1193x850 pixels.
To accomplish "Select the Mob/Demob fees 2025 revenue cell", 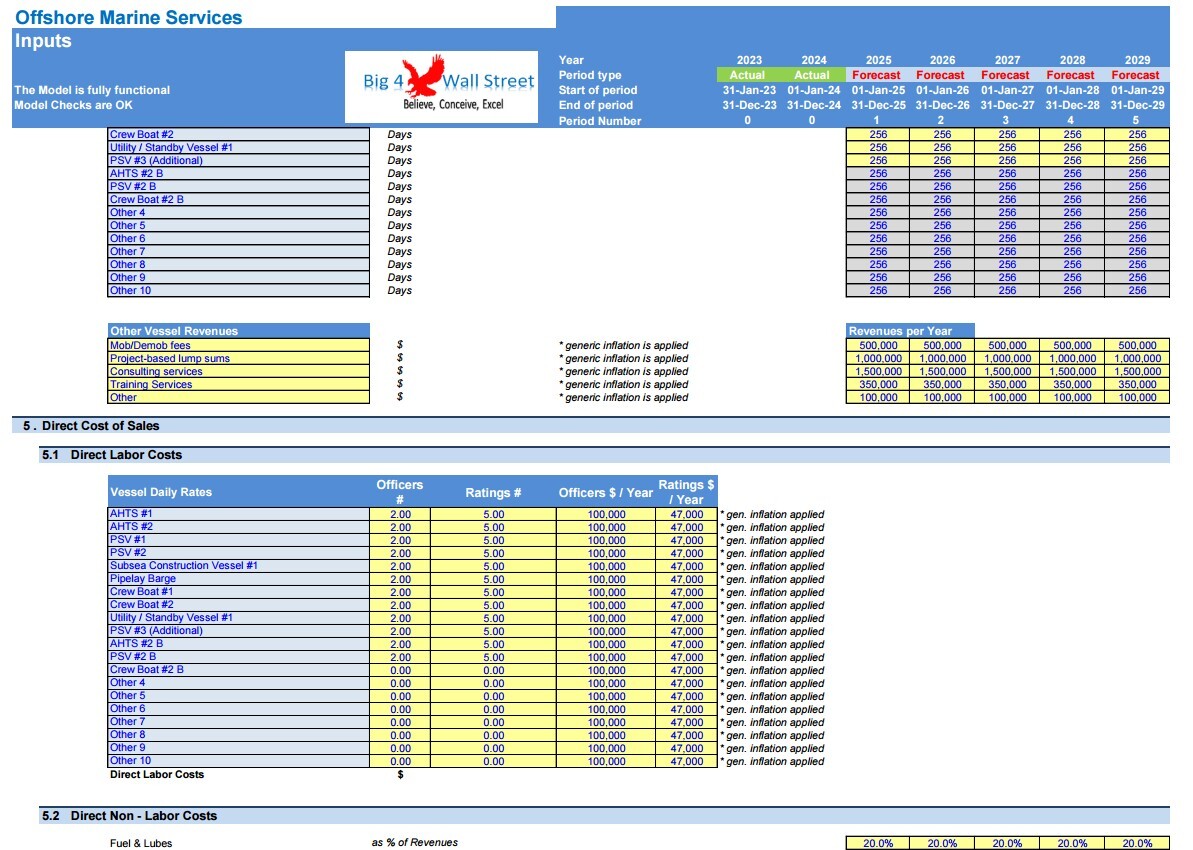I will (x=878, y=345).
